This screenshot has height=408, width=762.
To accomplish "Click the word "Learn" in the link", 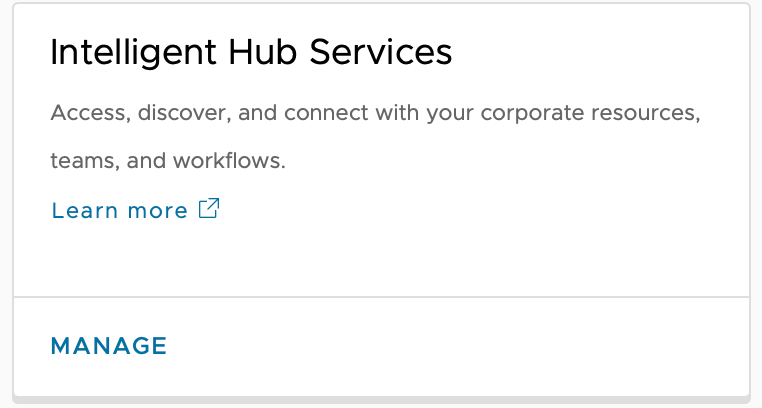I will pos(79,211).
